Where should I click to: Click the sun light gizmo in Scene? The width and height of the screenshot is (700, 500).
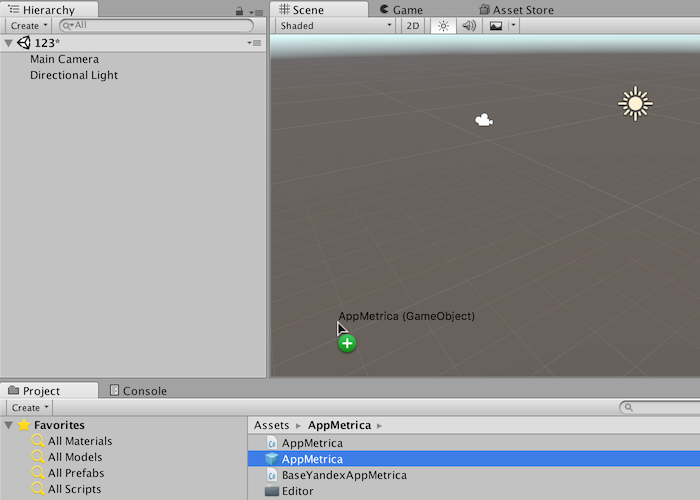[635, 104]
